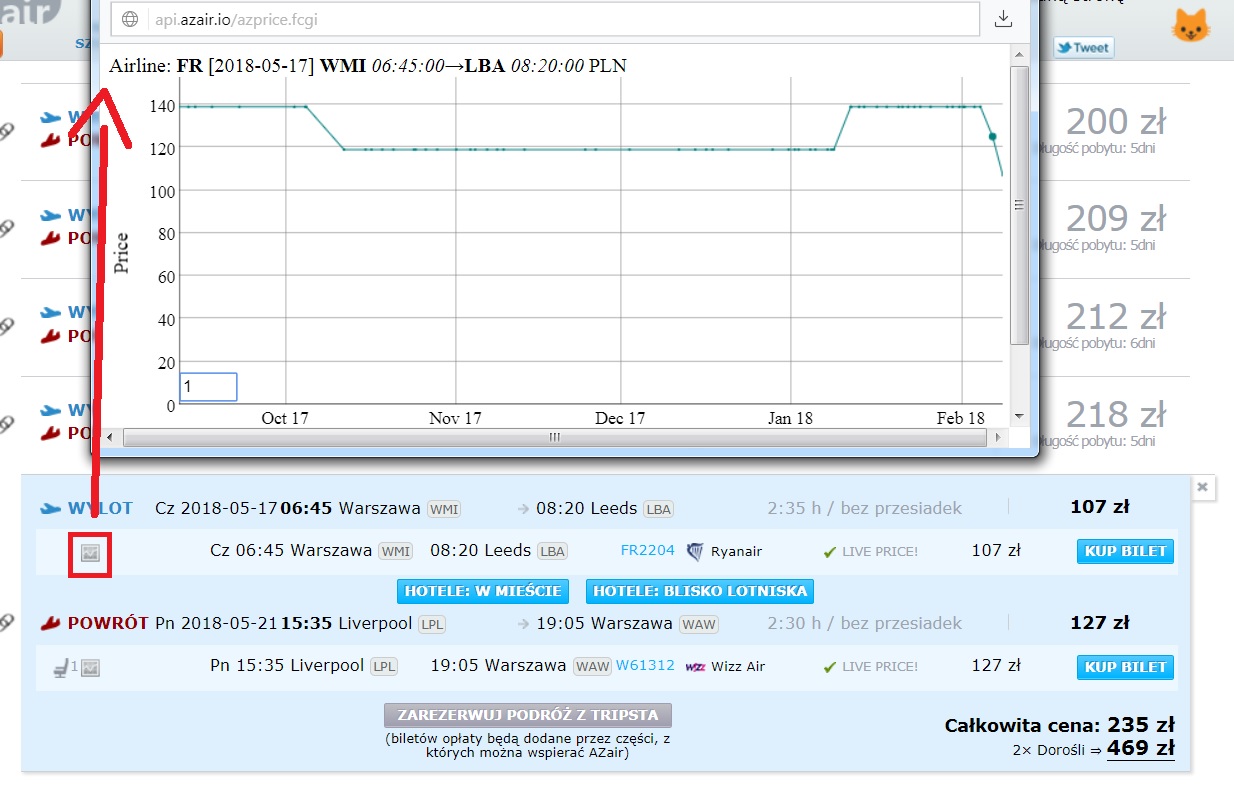The height and width of the screenshot is (787, 1234).
Task: Click the download icon beside the popup address bar
Action: (x=1004, y=19)
